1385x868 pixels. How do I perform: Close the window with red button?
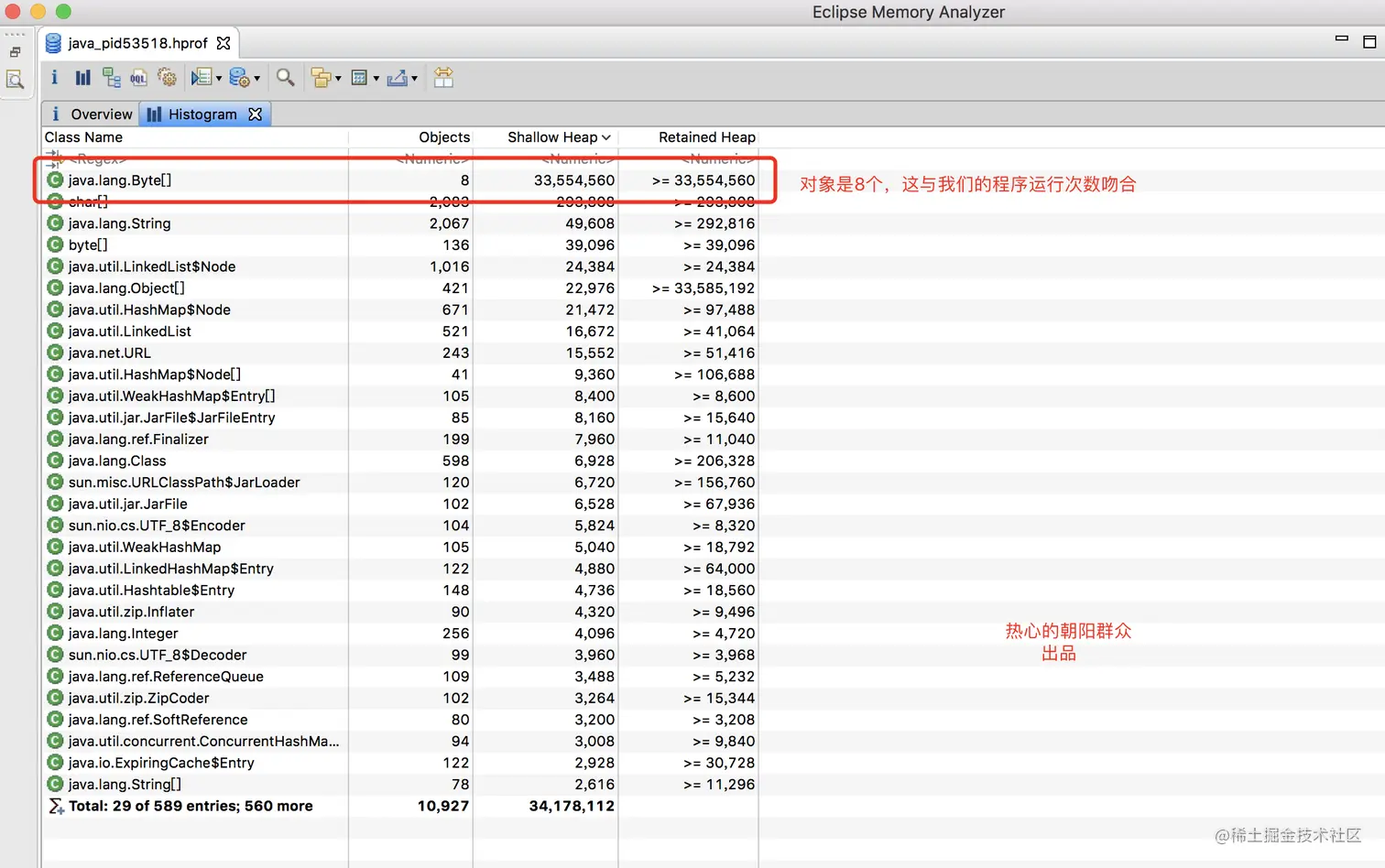click(13, 12)
